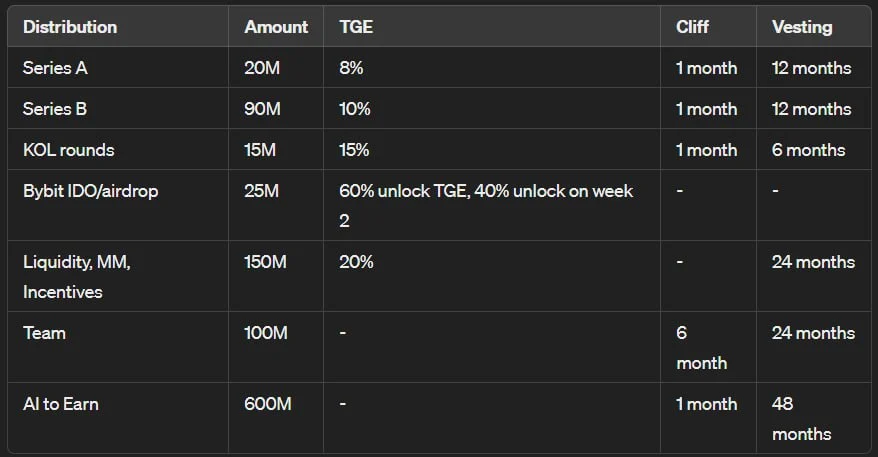878x457 pixels.
Task: Select the 90M amount cell
Action: tap(263, 109)
